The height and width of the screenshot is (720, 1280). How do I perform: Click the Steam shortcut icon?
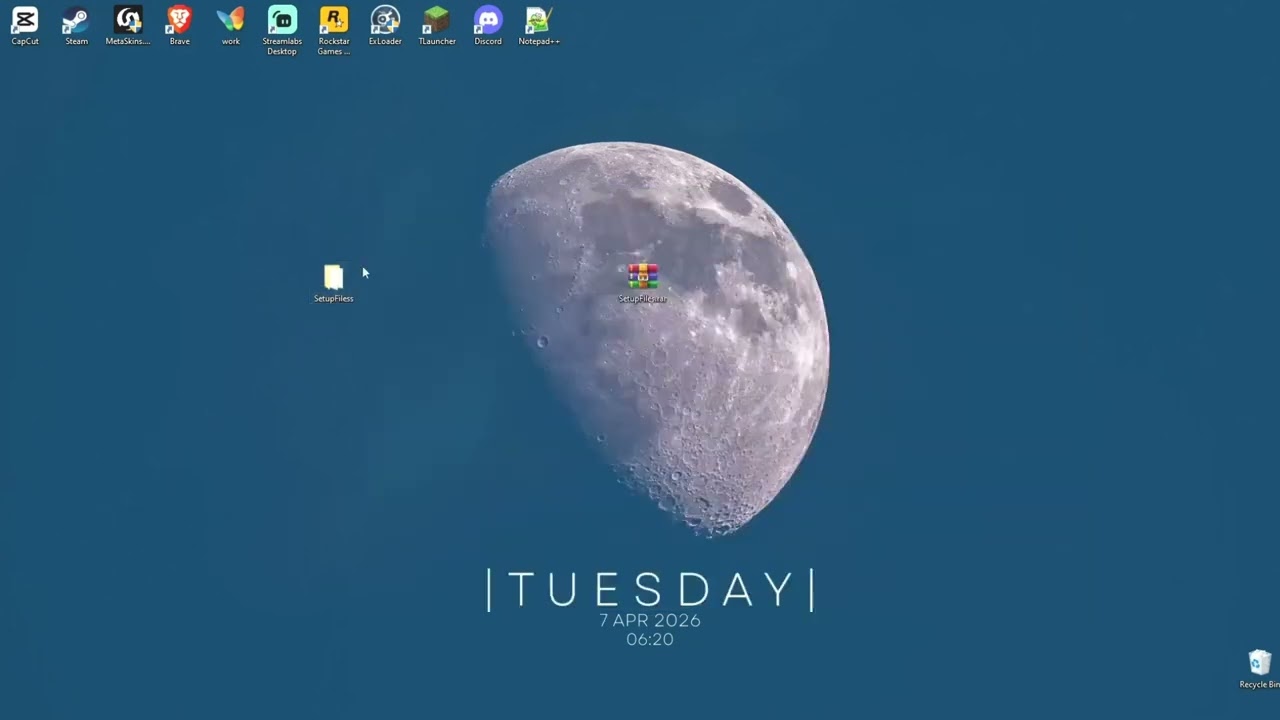[x=76, y=20]
